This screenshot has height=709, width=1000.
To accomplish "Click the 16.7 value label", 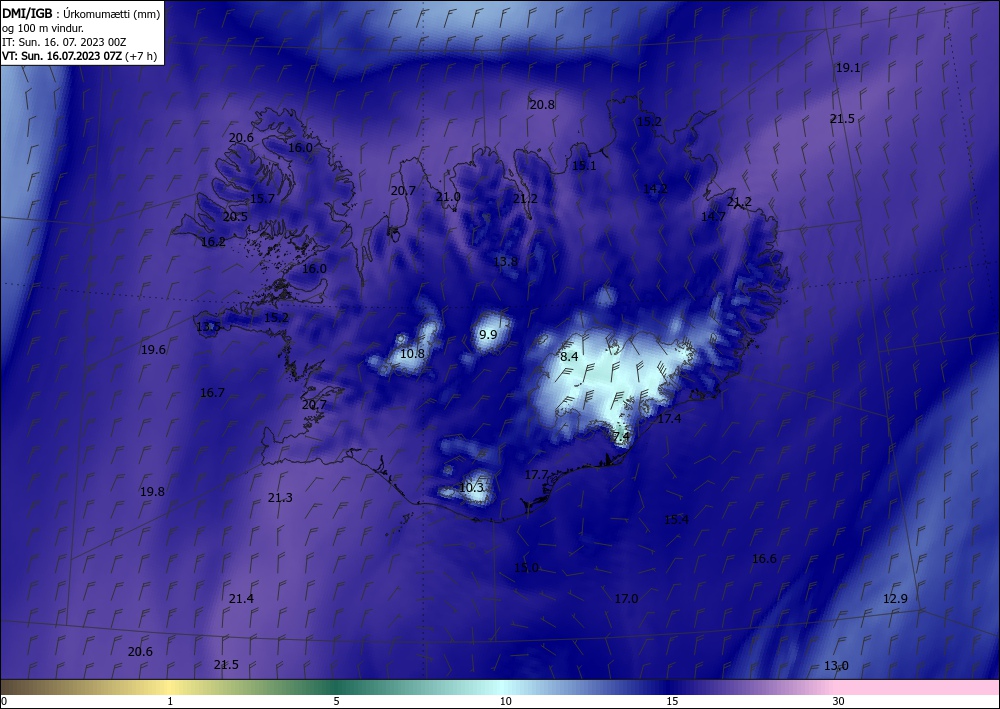I will coord(212,393).
